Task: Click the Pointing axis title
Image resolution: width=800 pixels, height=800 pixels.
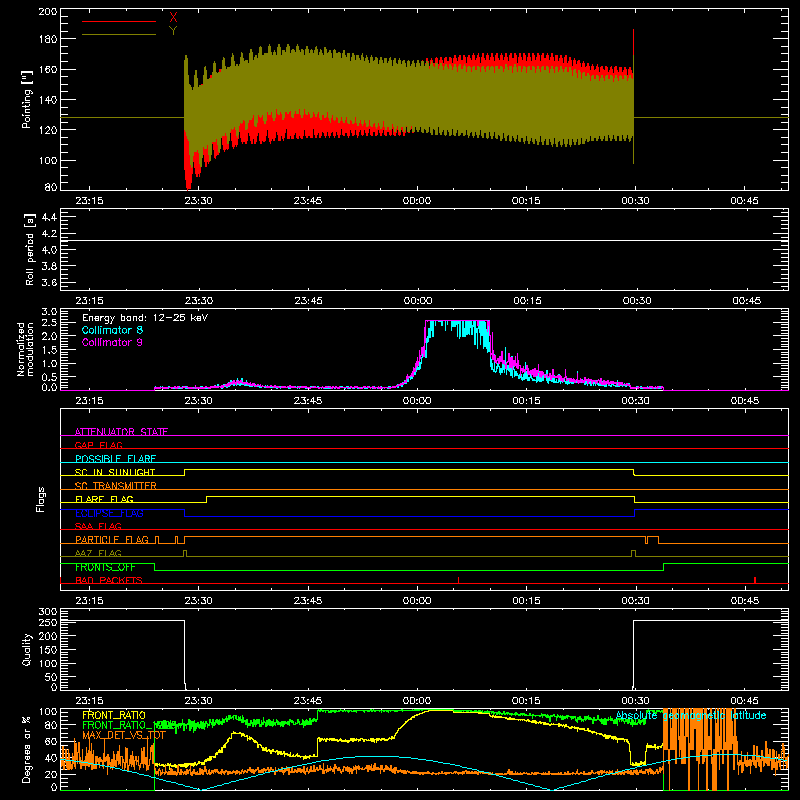Action: [27, 99]
